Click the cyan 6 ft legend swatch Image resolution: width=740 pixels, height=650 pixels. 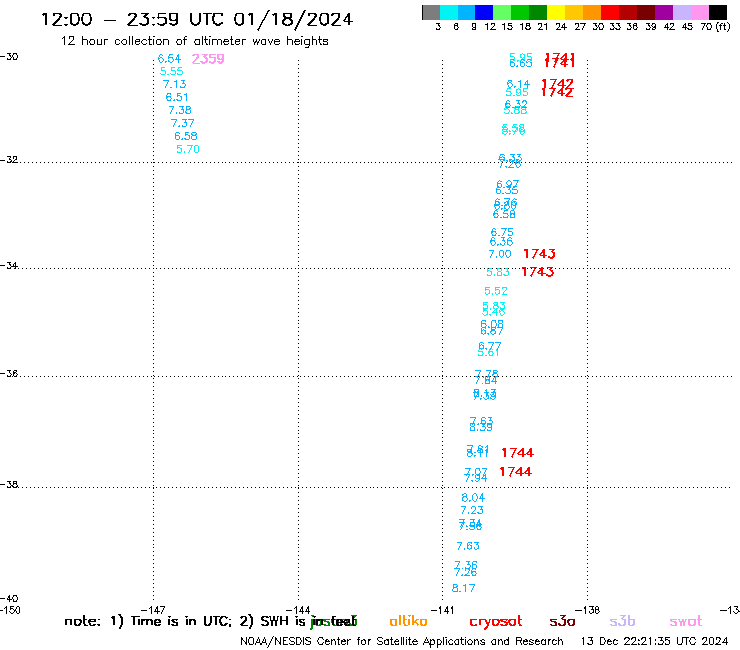coord(449,12)
